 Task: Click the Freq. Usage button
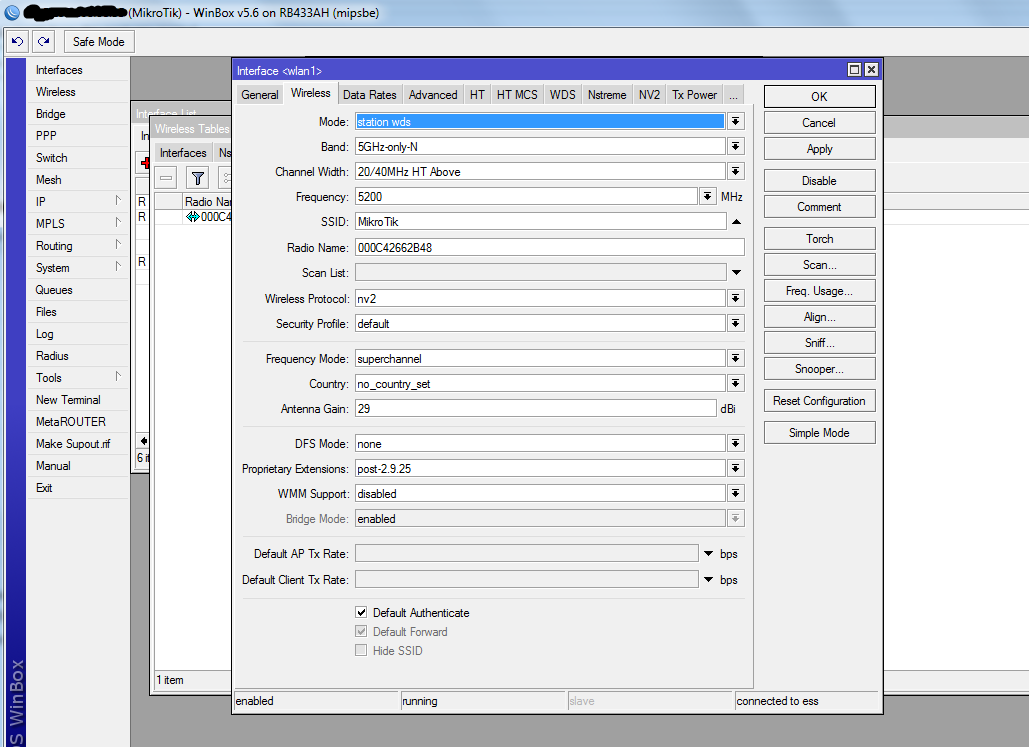tap(819, 291)
